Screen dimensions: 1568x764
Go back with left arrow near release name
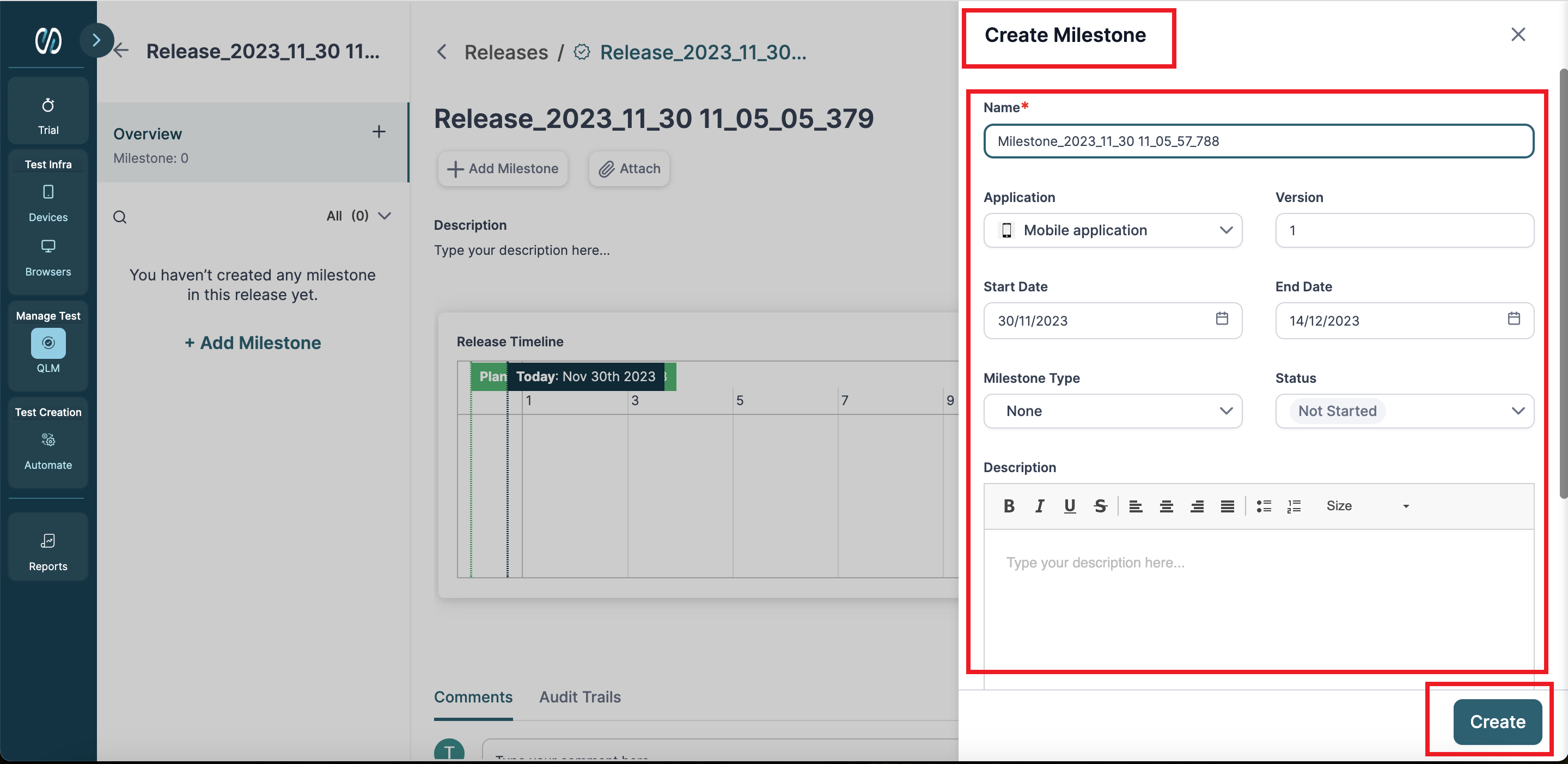pos(122,51)
